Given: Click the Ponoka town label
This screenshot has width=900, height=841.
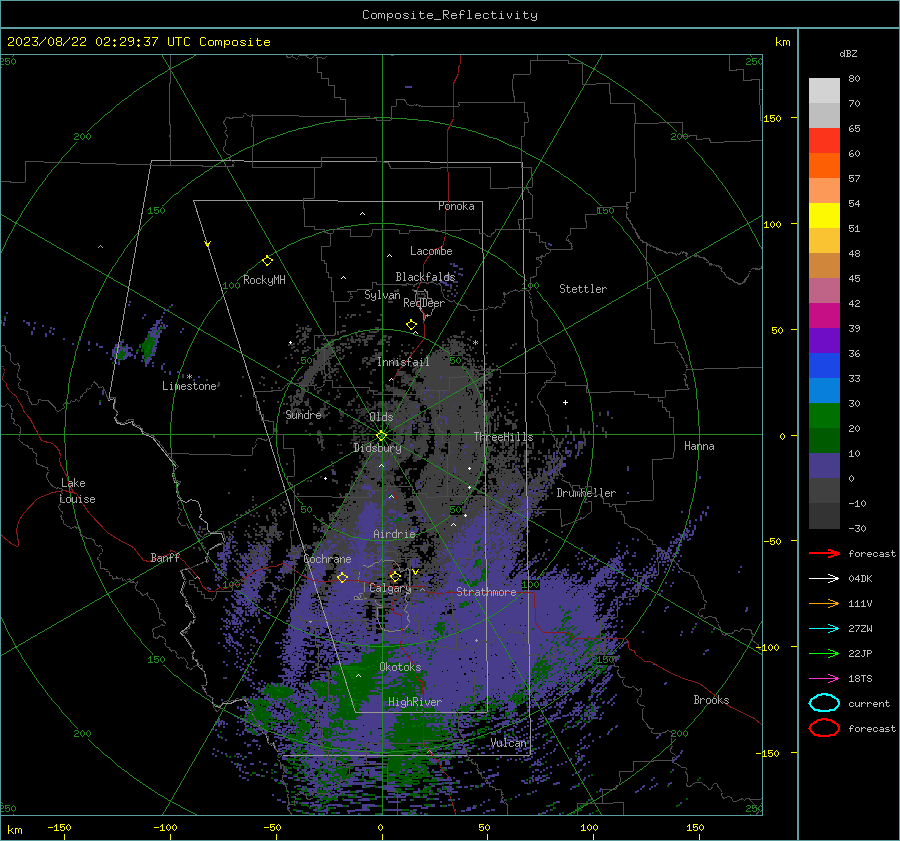Looking at the screenshot, I should pyautogui.click(x=456, y=206).
